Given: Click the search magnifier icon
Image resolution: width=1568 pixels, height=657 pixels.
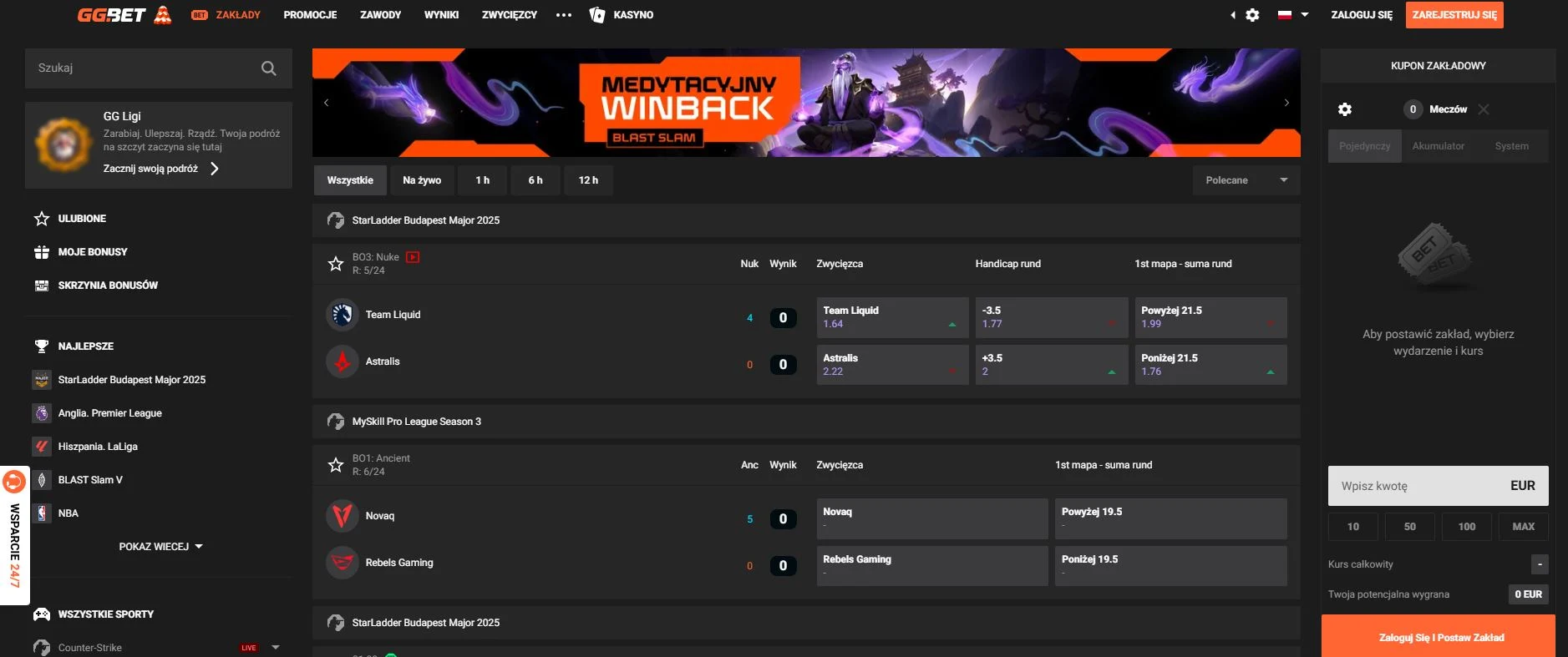Looking at the screenshot, I should tap(268, 68).
